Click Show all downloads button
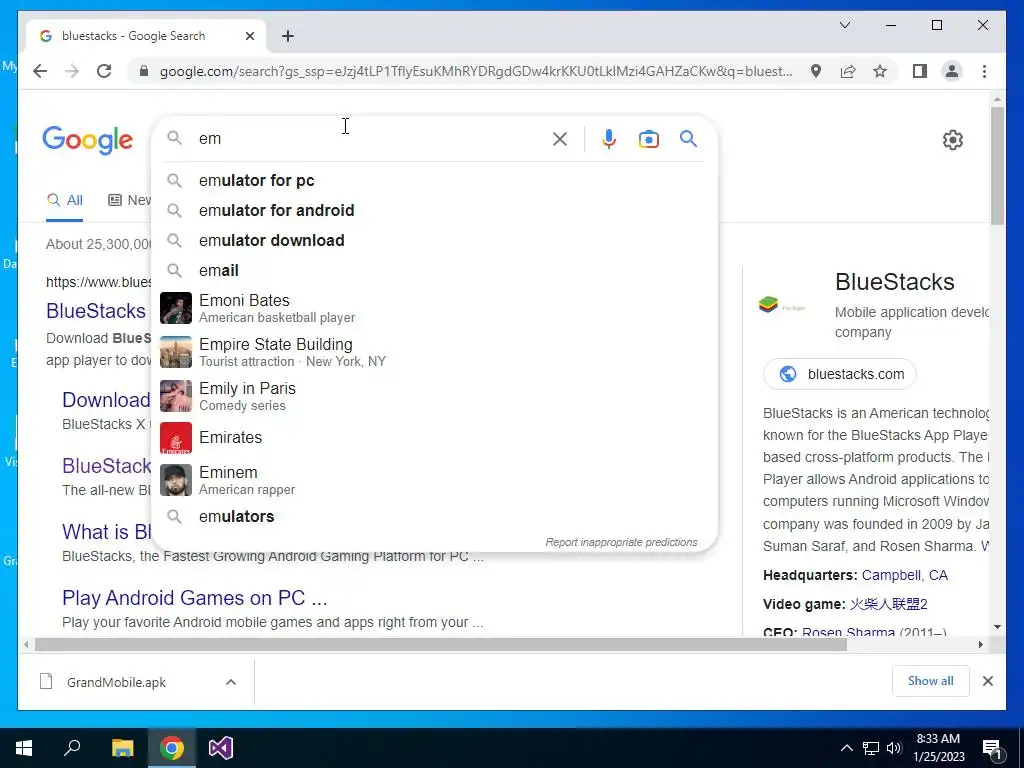The height and width of the screenshot is (768, 1024). [930, 680]
